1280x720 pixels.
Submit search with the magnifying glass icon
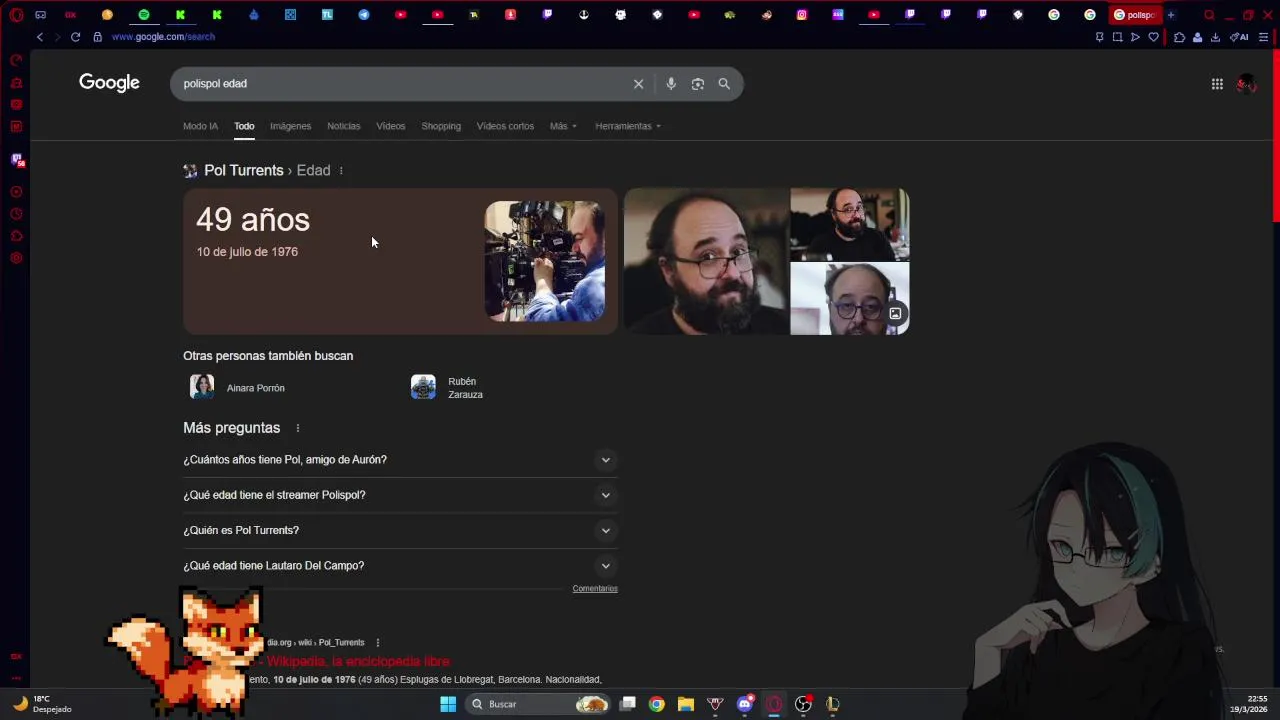tap(724, 84)
